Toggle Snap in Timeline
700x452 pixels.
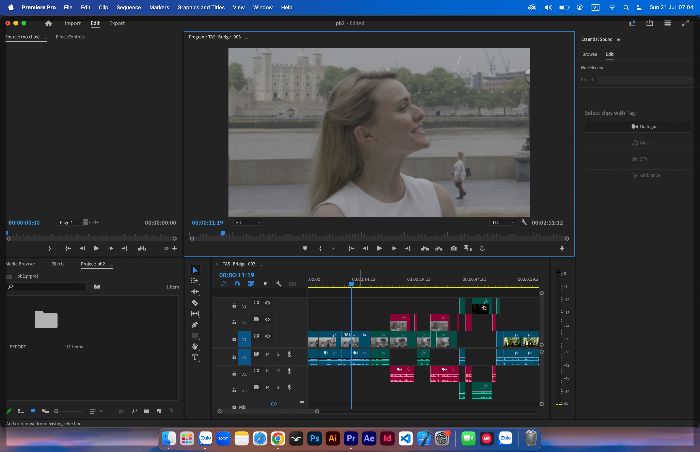tap(238, 284)
